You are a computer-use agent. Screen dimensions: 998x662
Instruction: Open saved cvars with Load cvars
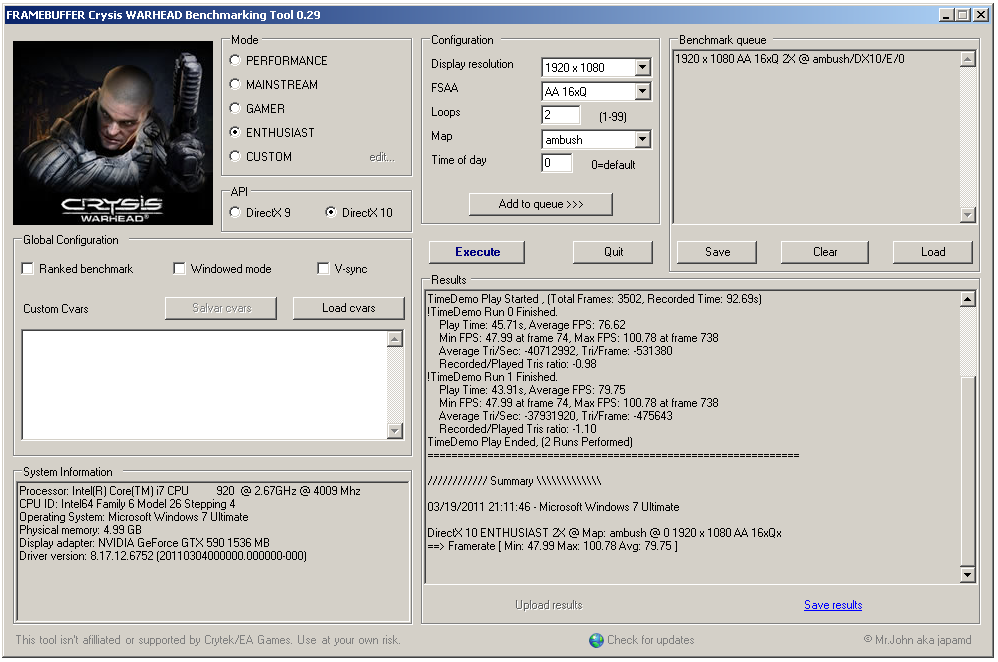tap(348, 308)
